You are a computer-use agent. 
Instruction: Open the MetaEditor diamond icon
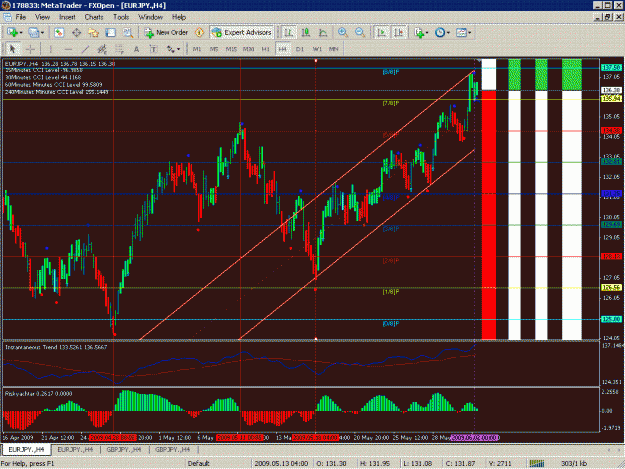coord(199,33)
